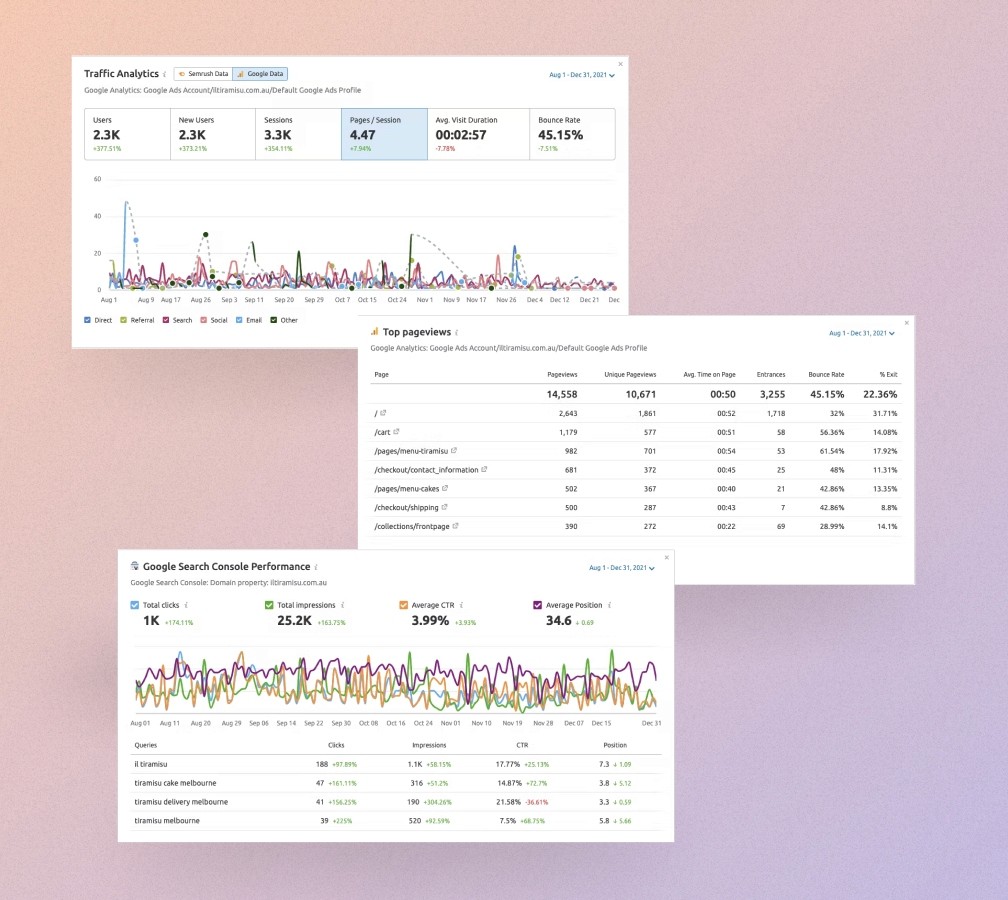The height and width of the screenshot is (900, 1008).
Task: Click the Unique Pageviews column header
Action: (630, 375)
